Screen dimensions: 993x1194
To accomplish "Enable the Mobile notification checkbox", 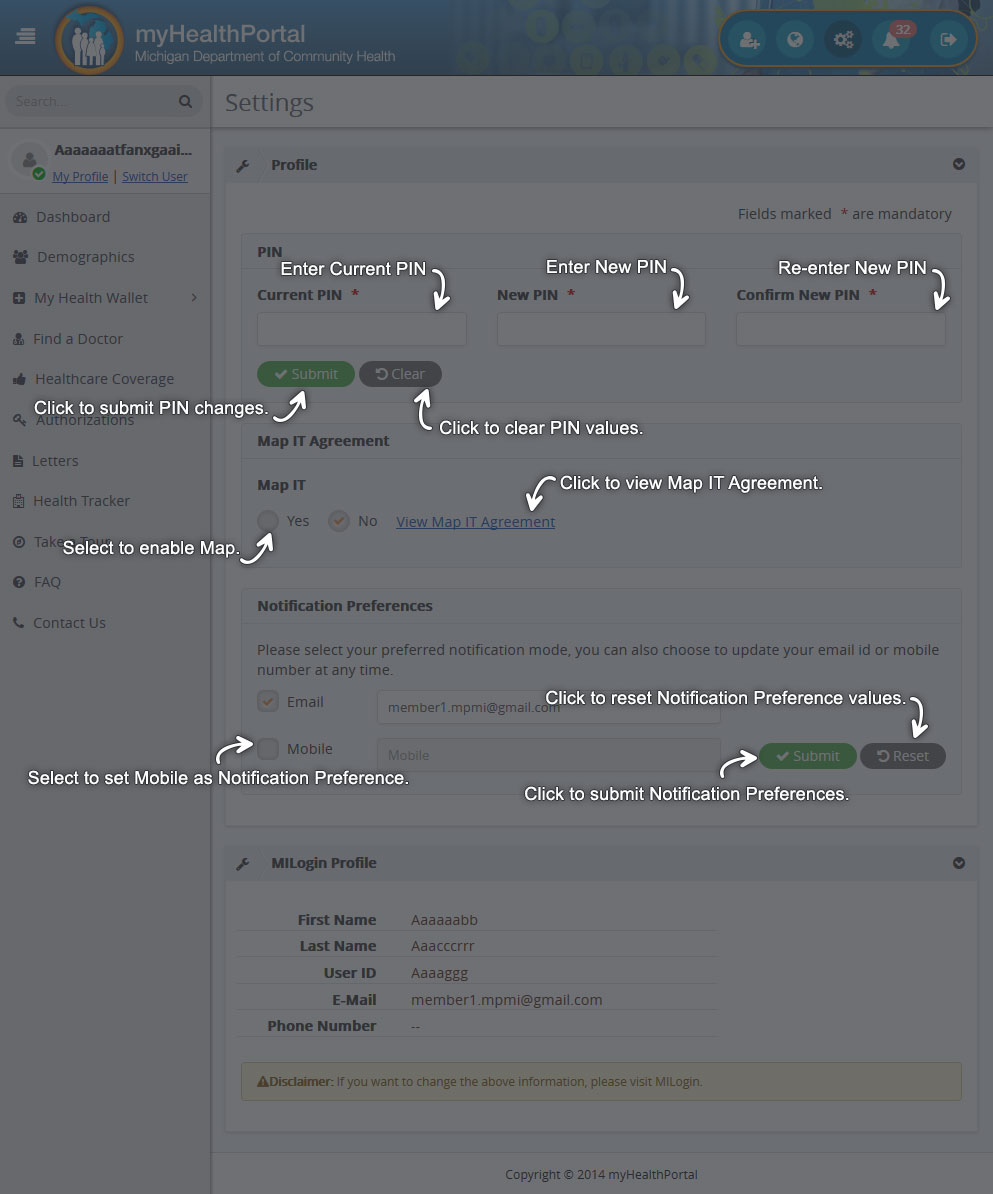I will click(x=268, y=749).
